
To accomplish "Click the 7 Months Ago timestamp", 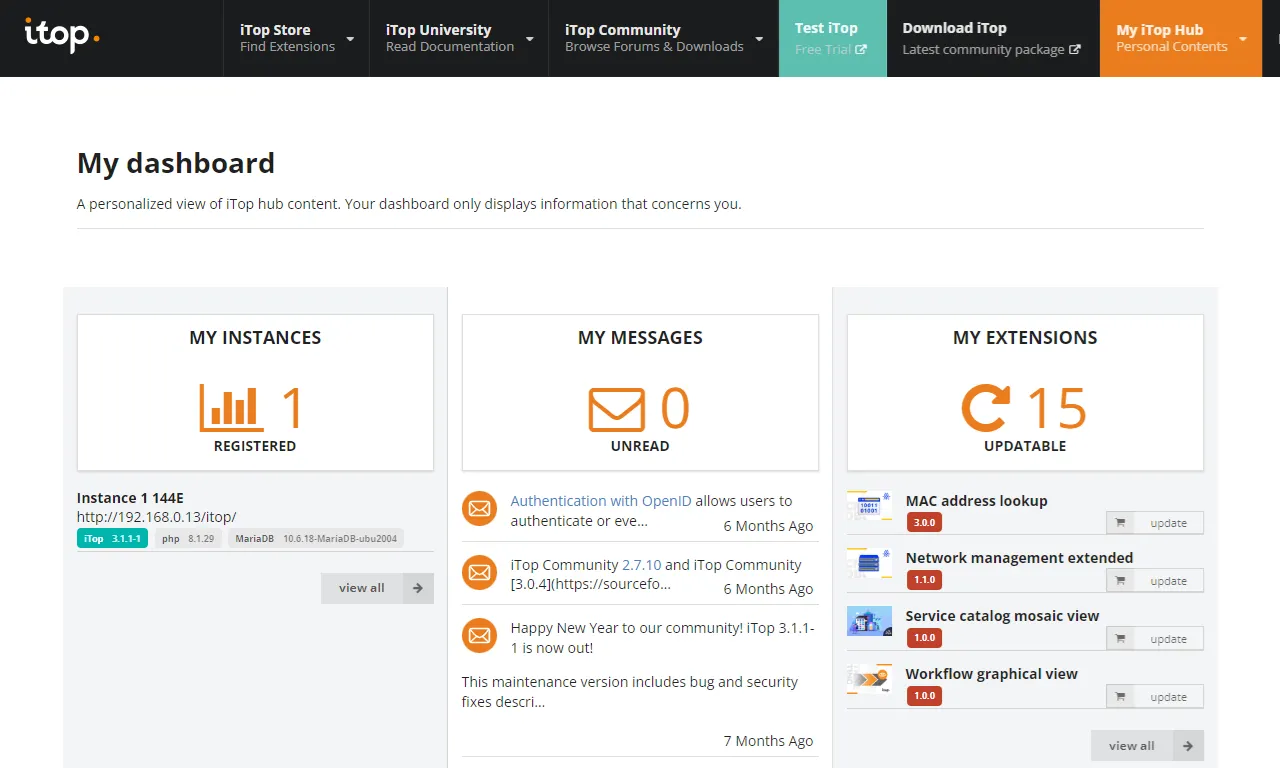I will point(768,741).
